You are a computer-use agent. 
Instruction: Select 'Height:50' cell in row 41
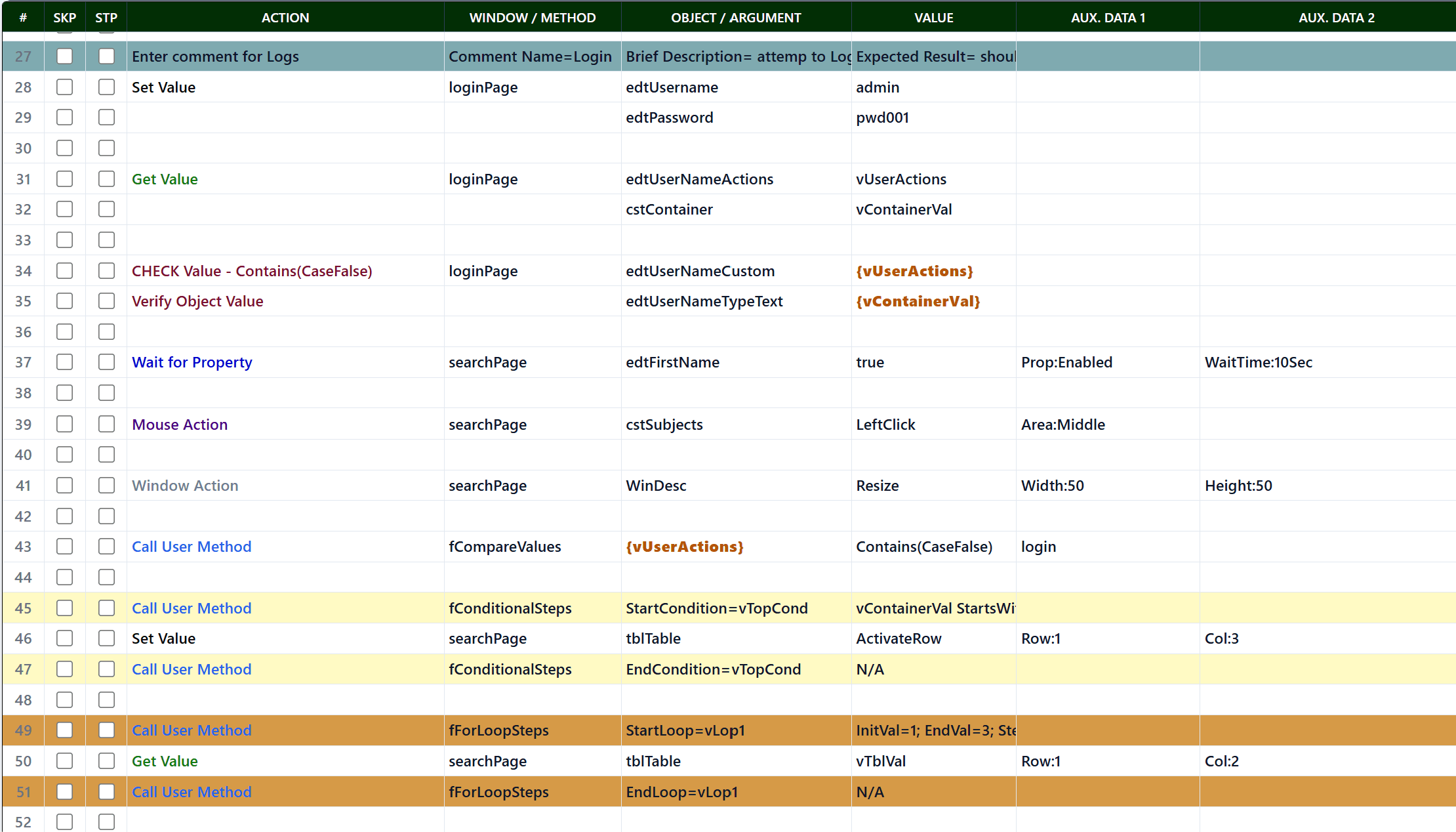pos(1327,486)
